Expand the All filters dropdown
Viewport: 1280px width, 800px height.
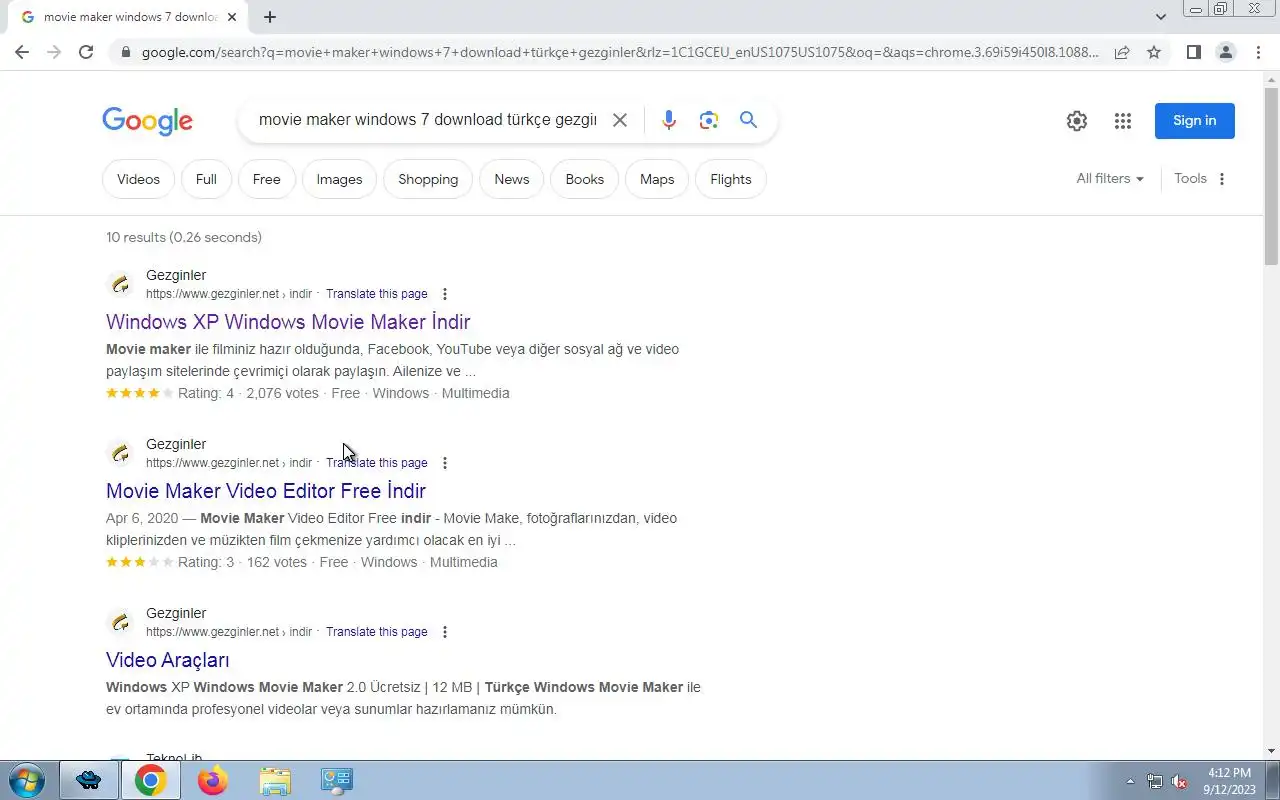(x=1110, y=179)
